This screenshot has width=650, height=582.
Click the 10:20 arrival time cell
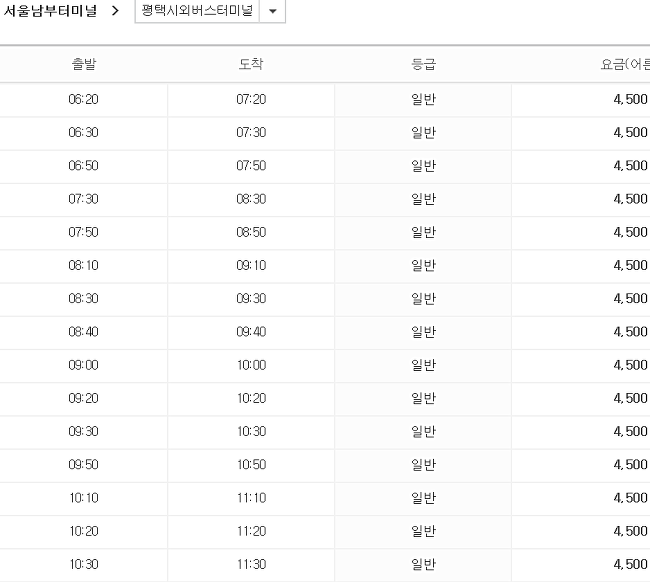click(252, 398)
